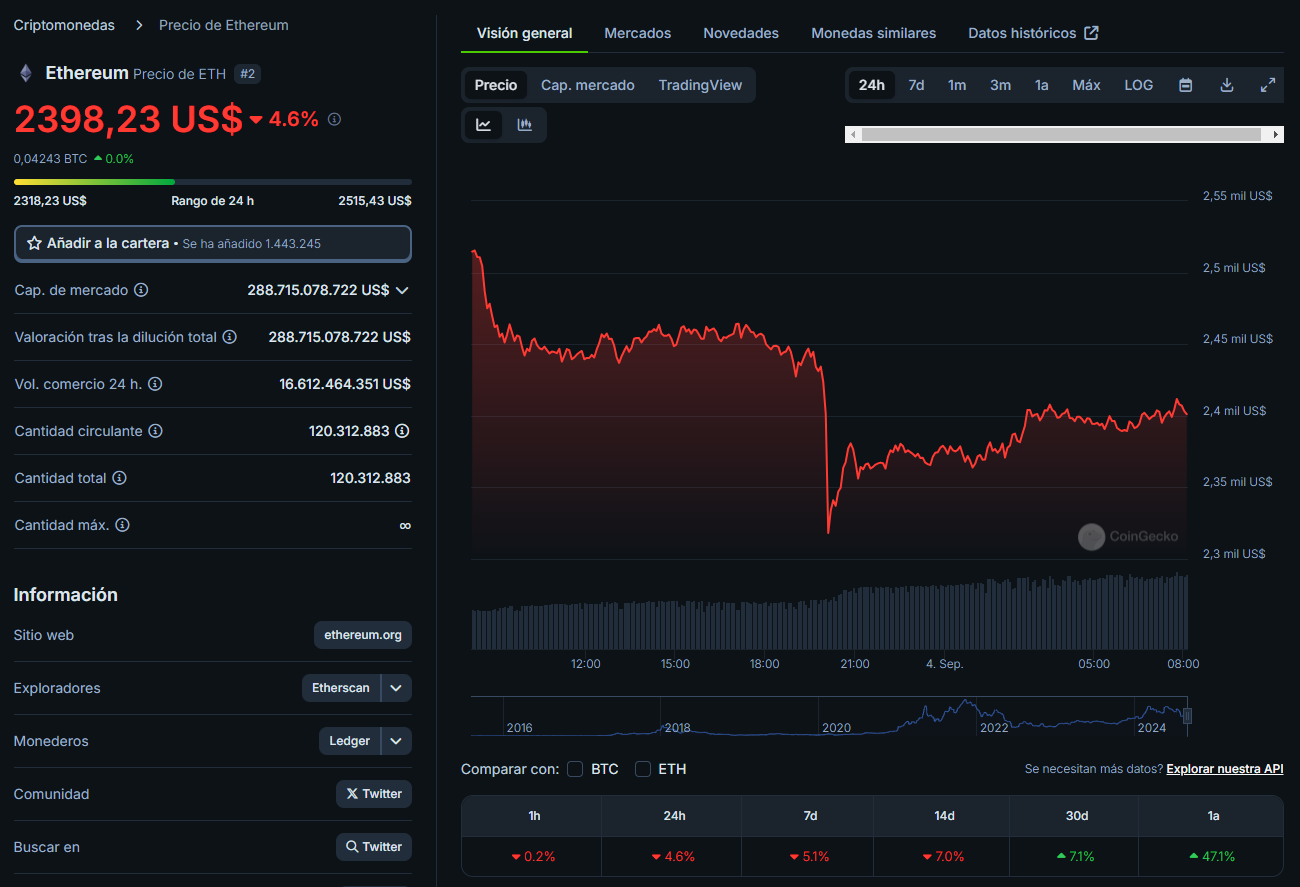Click info icon next to 120.312.883 circulating value
The image size is (1300, 887).
[x=402, y=431]
